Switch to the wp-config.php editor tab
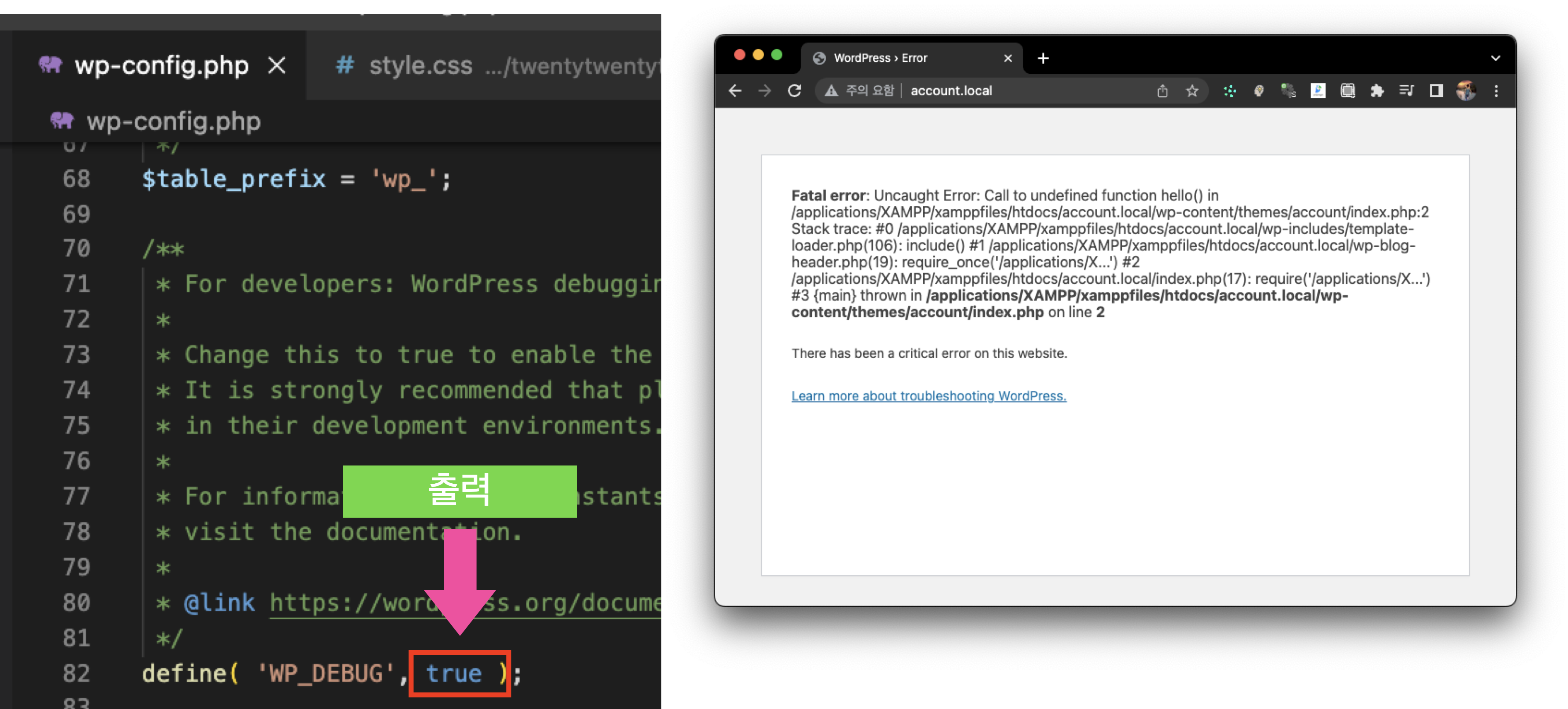This screenshot has width=1568, height=709. tap(161, 66)
